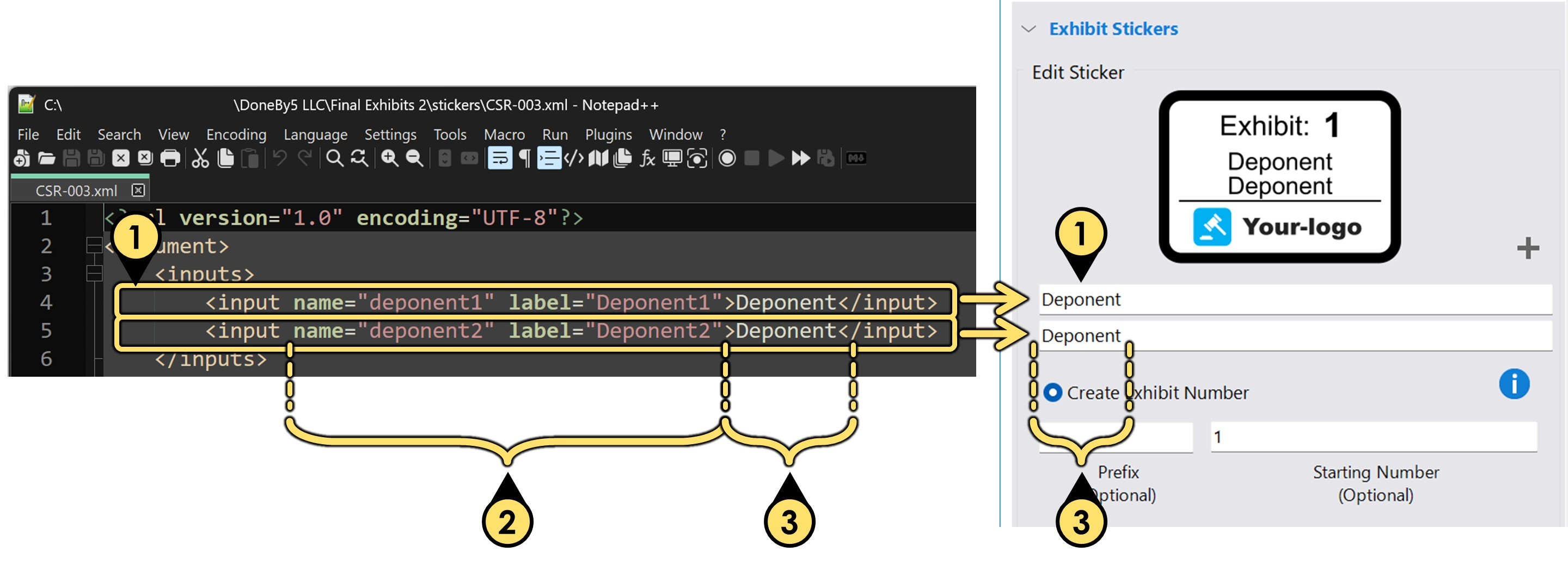Open the Find dialog magnifier icon
Screen dimensions: 1568x564
point(335,159)
